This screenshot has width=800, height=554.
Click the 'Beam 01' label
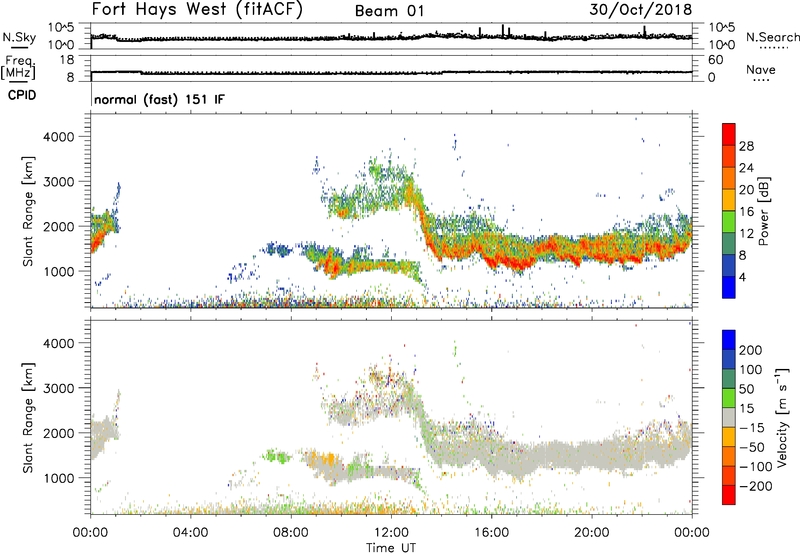(390, 11)
